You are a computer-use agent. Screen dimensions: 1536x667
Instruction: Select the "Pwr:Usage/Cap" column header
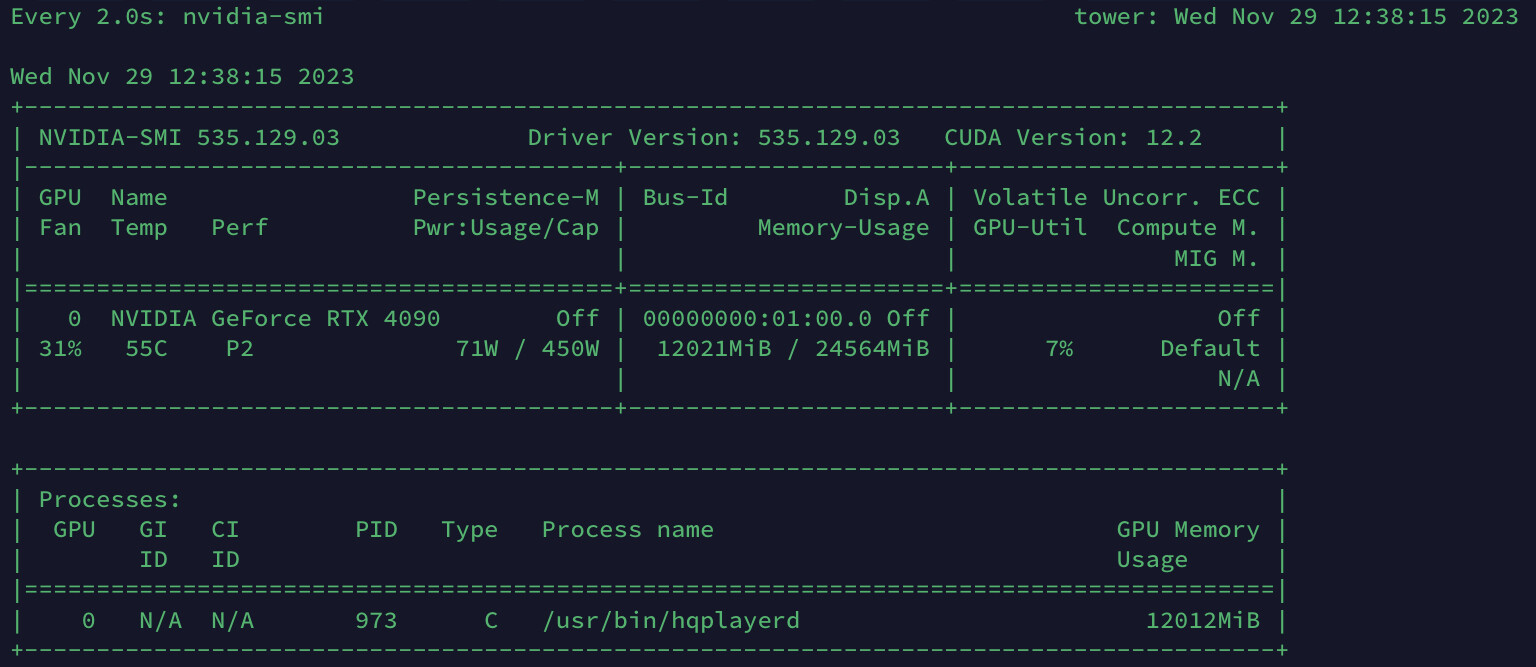pyautogui.click(x=506, y=228)
